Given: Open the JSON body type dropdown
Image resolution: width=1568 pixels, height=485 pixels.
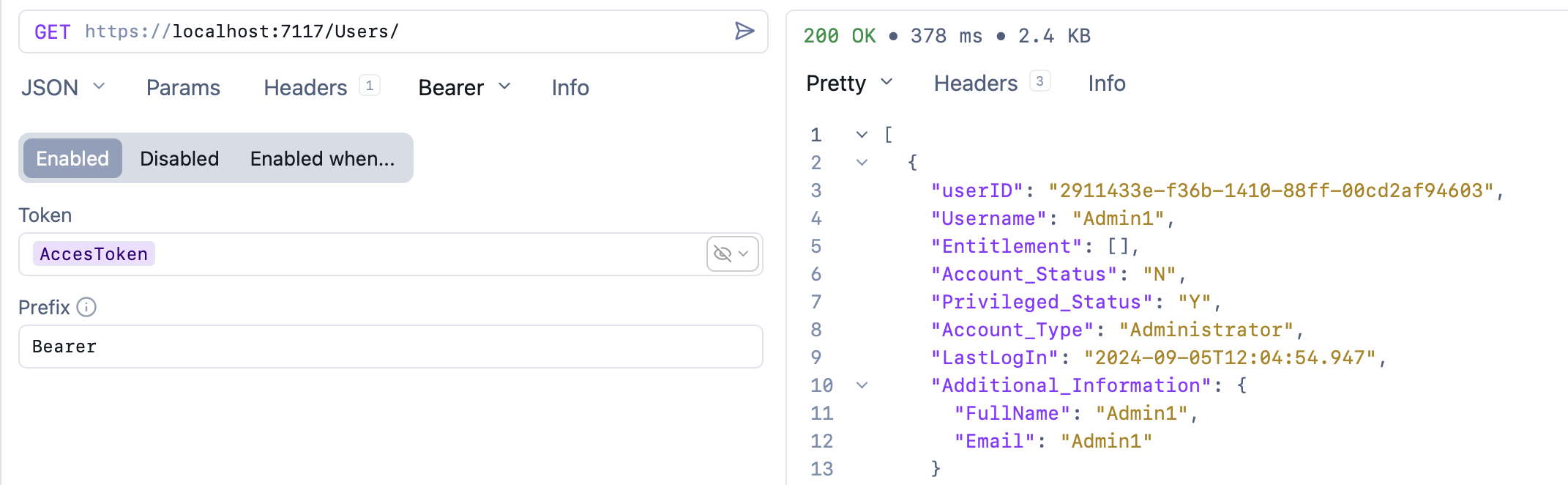Looking at the screenshot, I should [x=63, y=87].
